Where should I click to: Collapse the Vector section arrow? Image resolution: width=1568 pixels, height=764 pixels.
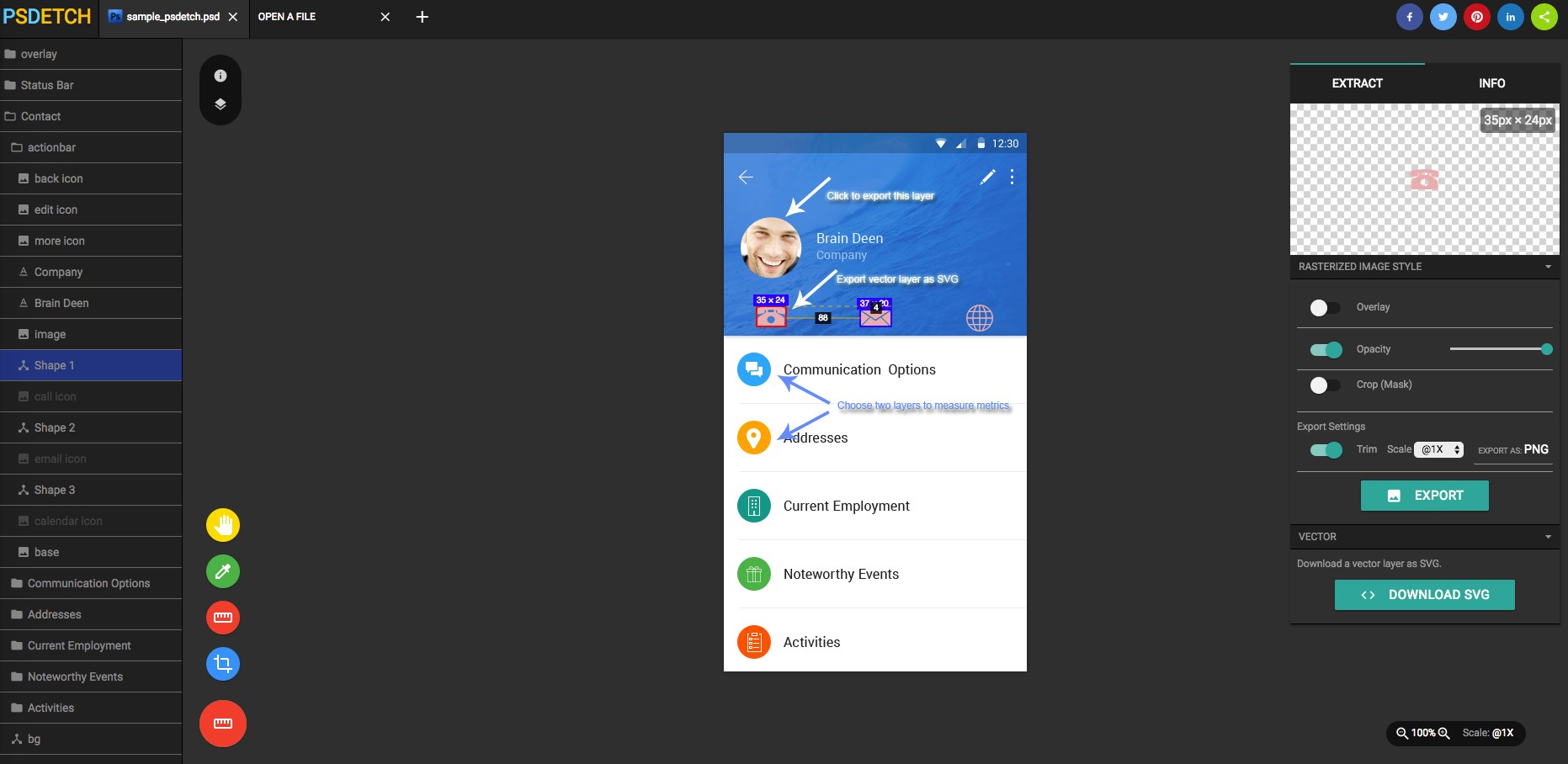[x=1548, y=537]
